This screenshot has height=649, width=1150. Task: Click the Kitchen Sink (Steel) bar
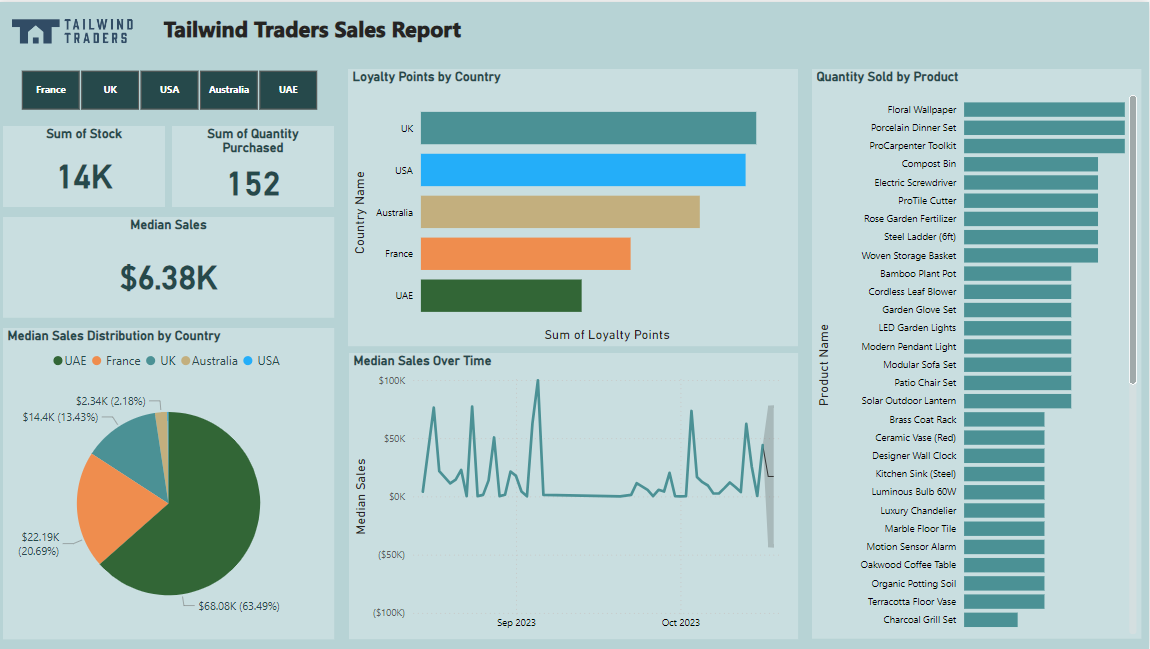pos(1004,474)
